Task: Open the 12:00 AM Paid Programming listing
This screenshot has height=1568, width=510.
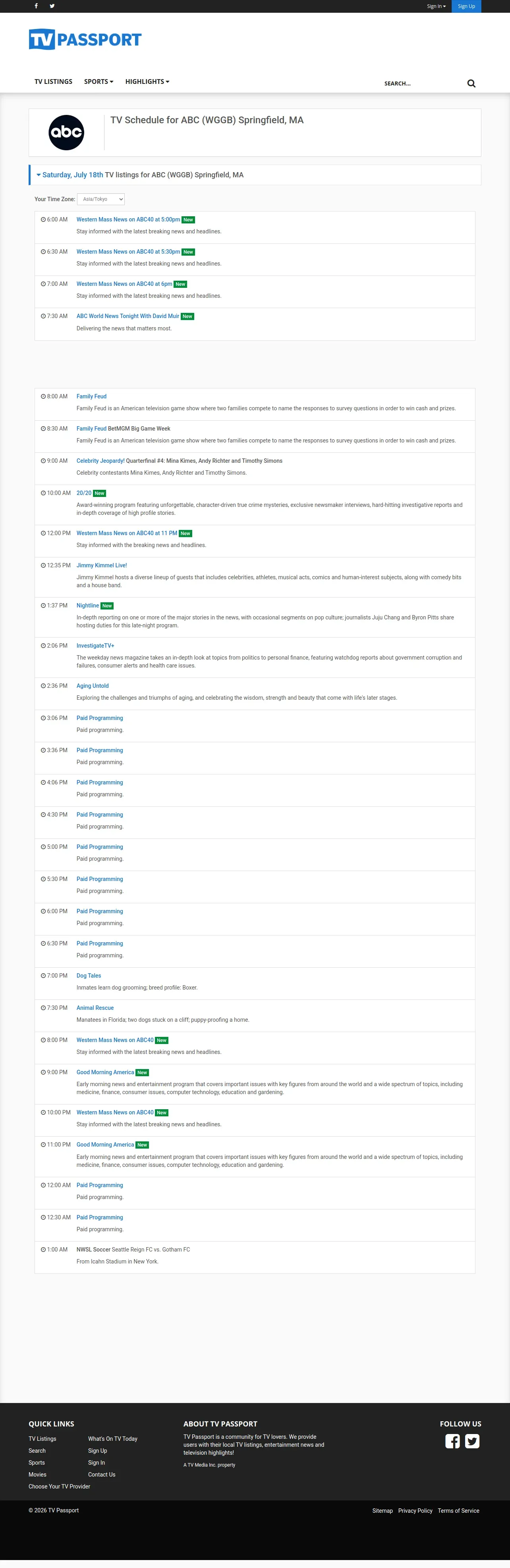Action: coord(100,1185)
